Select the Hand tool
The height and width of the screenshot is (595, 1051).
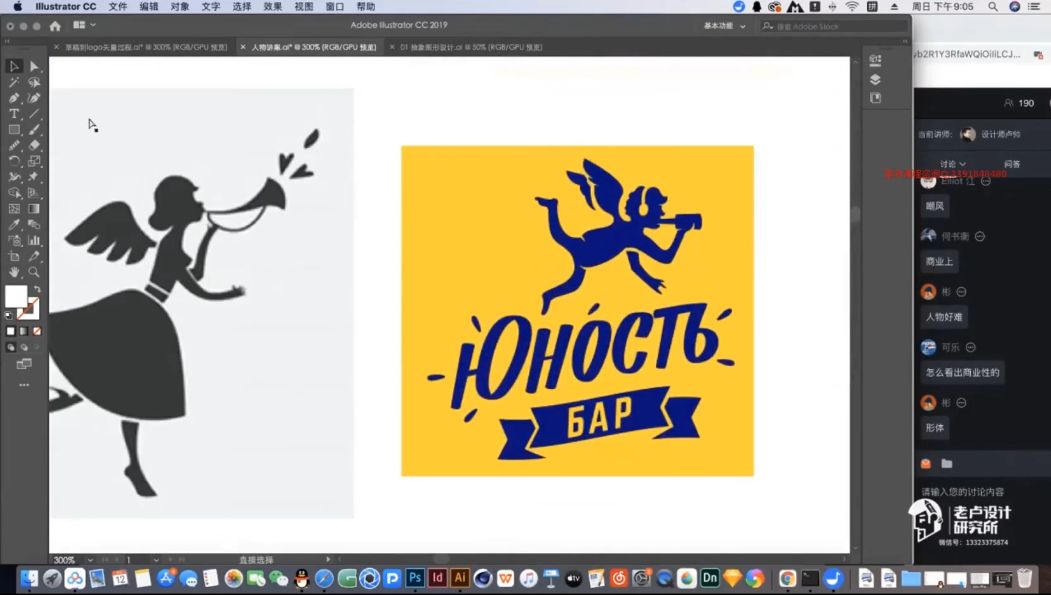(14, 272)
